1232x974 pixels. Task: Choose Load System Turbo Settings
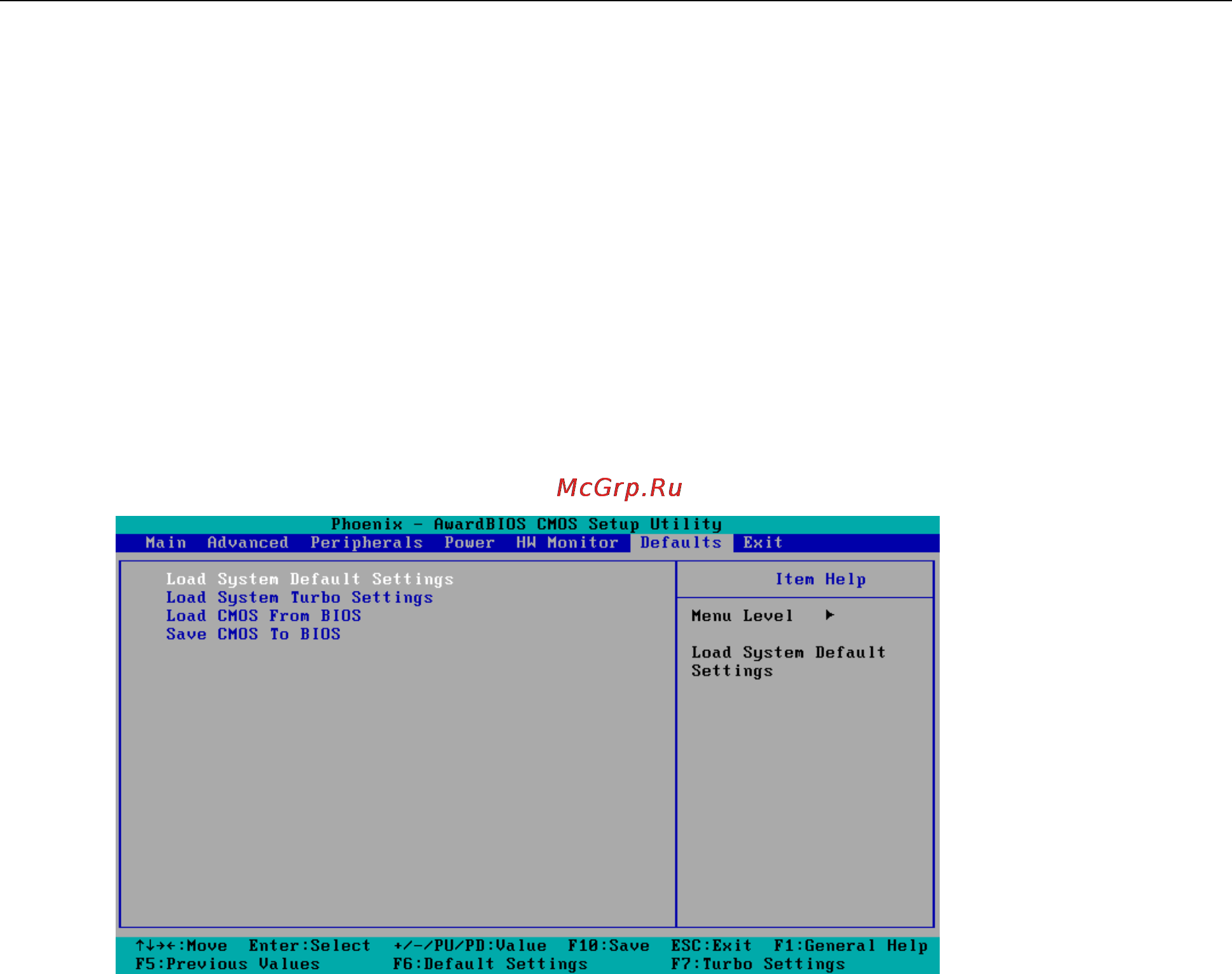click(299, 598)
